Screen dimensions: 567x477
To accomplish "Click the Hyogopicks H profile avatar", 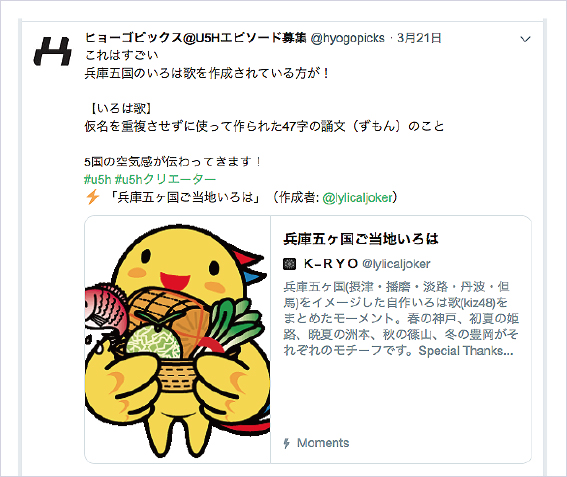I will [53, 51].
